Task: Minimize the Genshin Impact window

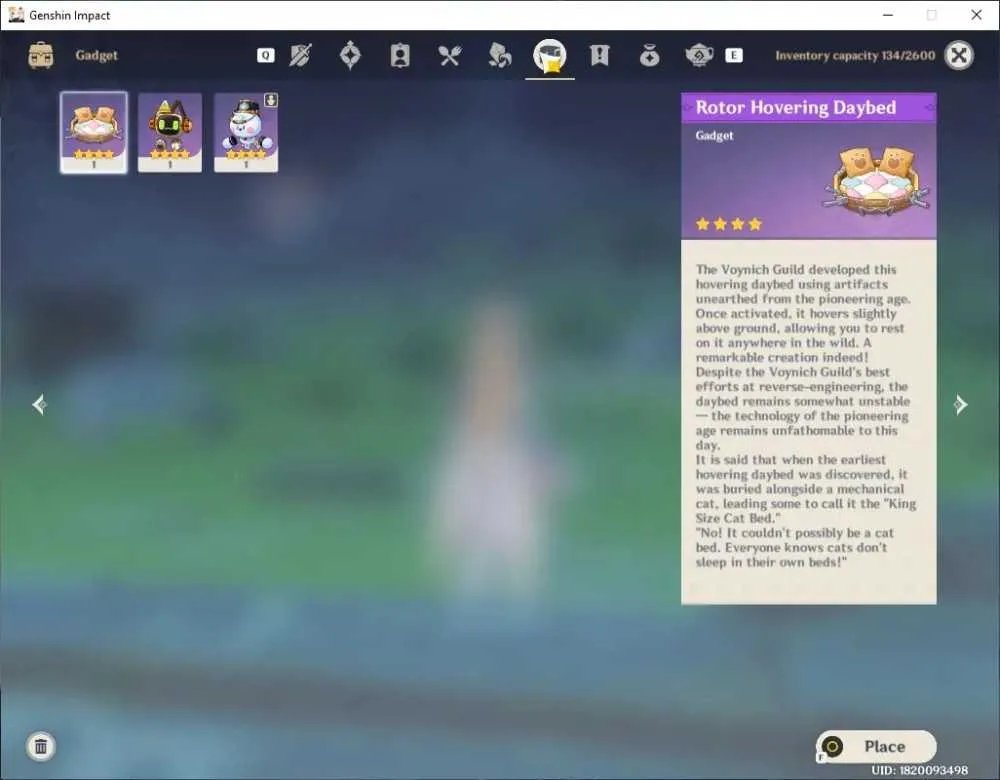Action: (x=888, y=15)
